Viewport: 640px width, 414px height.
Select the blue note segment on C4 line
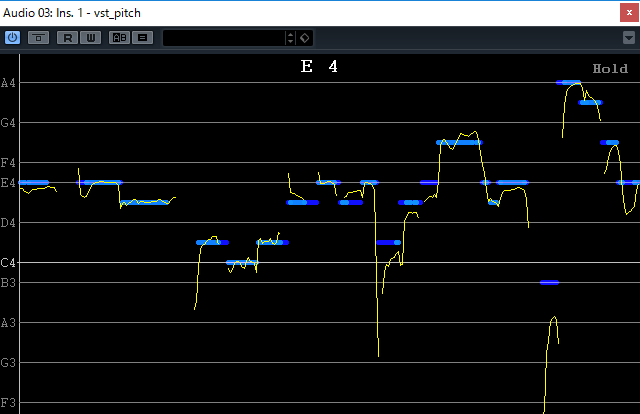242,263
